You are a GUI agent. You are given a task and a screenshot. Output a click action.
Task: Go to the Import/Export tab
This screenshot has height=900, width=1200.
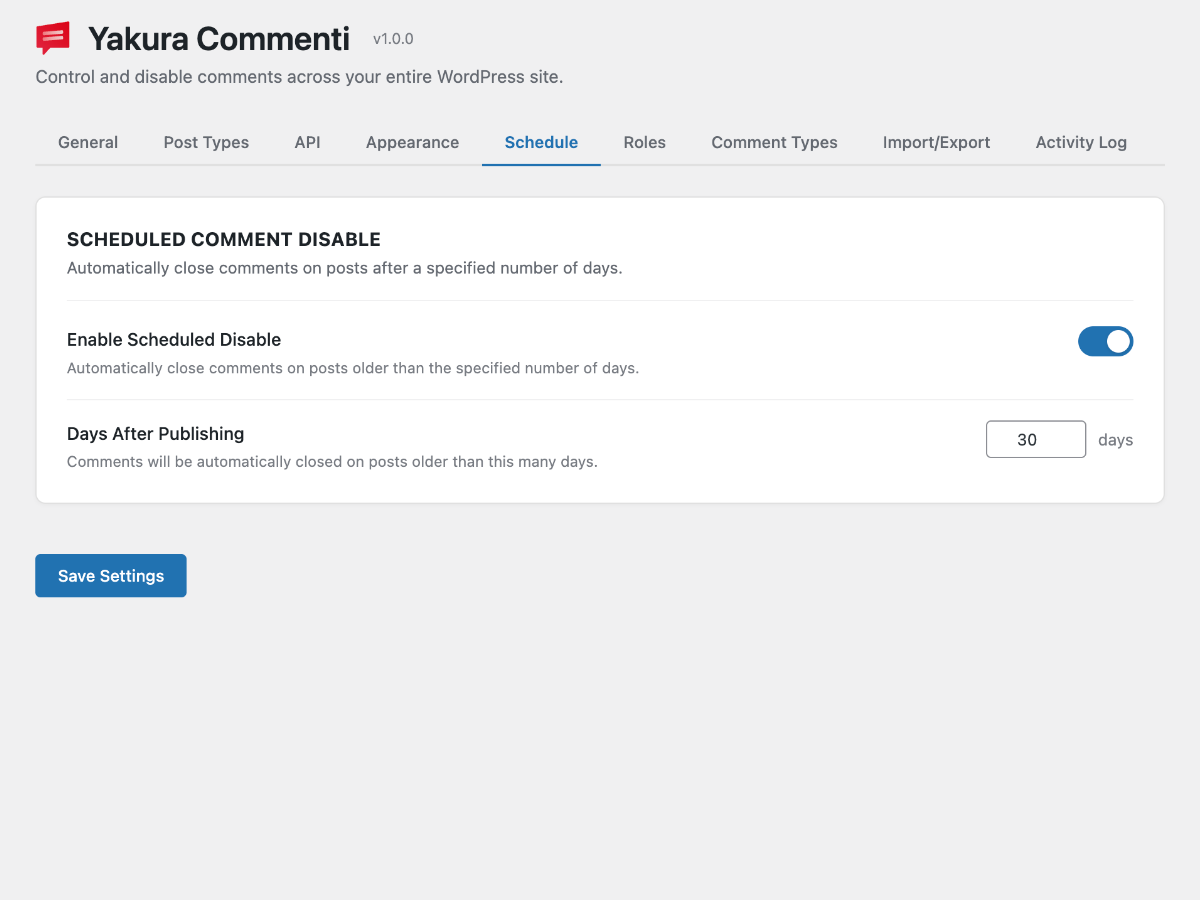[936, 142]
